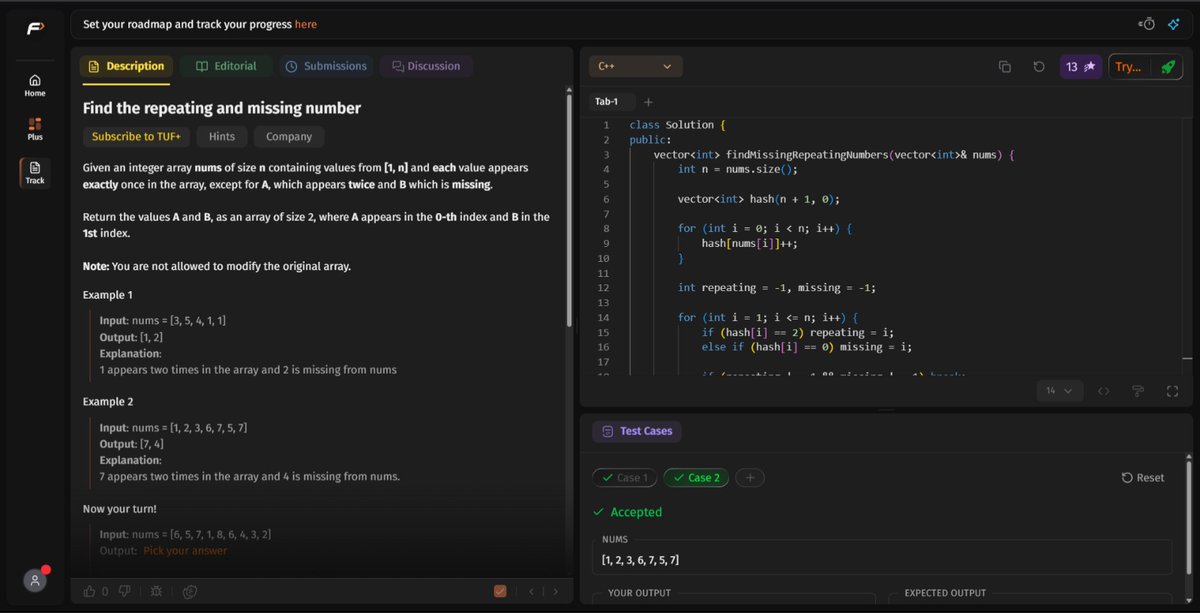Viewport: 1200px width, 613px height.
Task: Follow the roadmap 'here' link
Action: point(306,24)
